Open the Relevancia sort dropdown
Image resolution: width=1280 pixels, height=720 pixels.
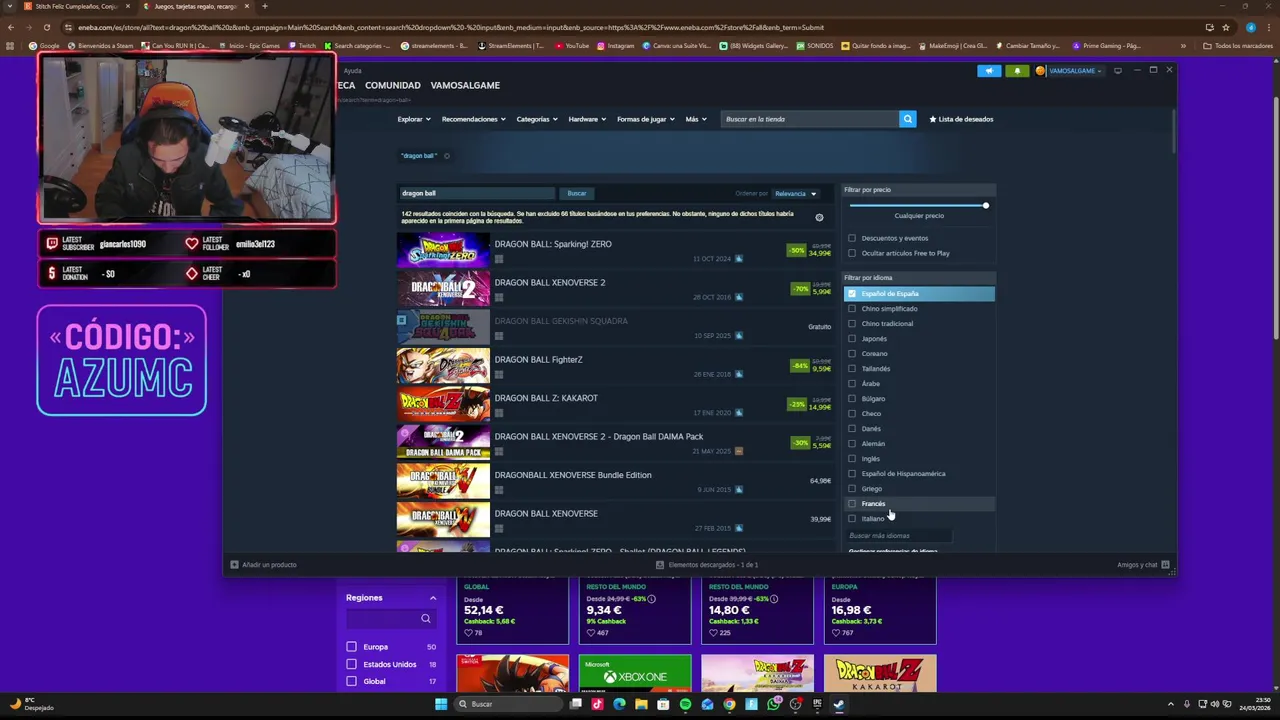pyautogui.click(x=796, y=194)
